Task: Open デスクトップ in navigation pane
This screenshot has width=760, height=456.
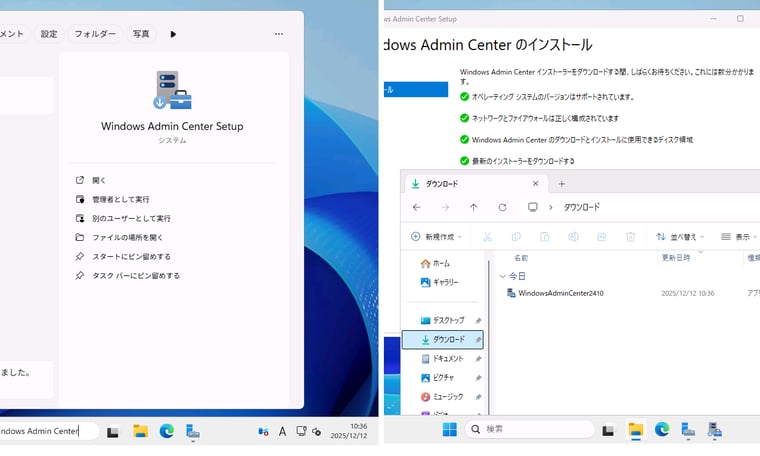Action: click(442, 320)
